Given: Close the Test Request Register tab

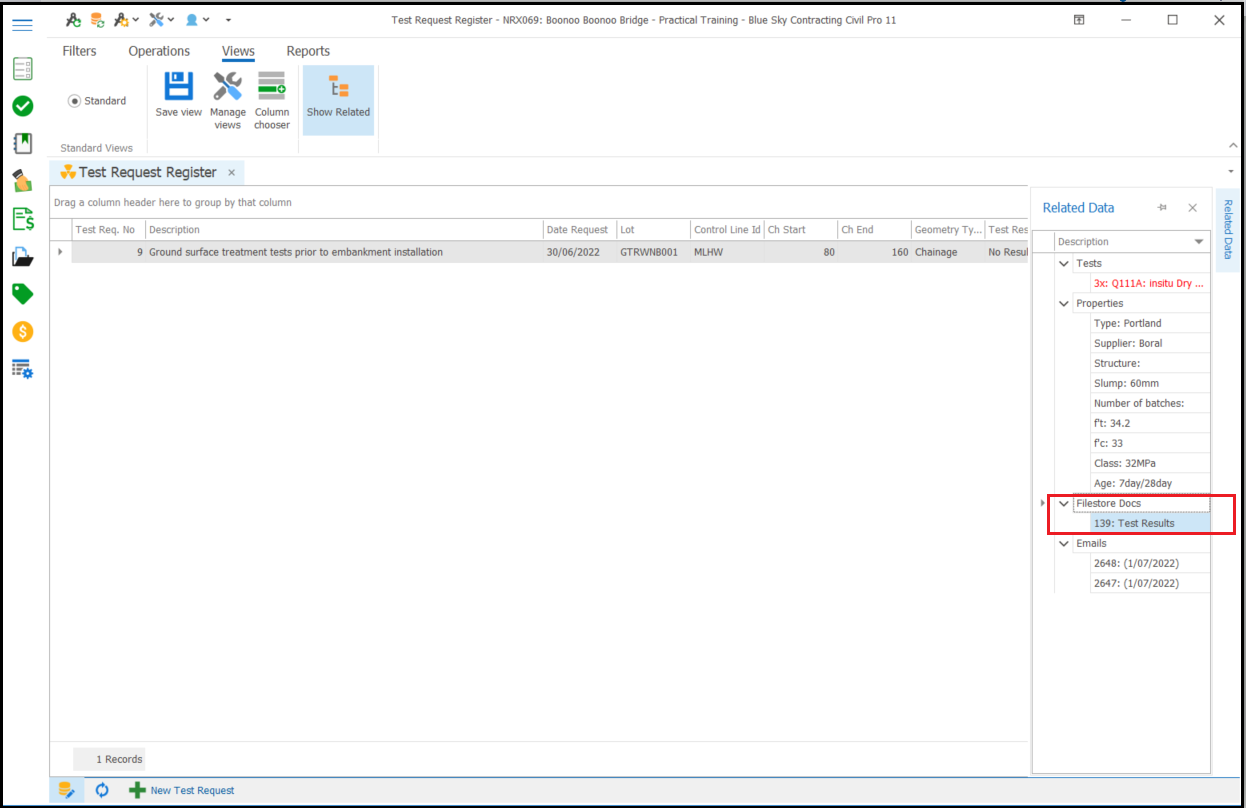Looking at the screenshot, I should pyautogui.click(x=231, y=172).
